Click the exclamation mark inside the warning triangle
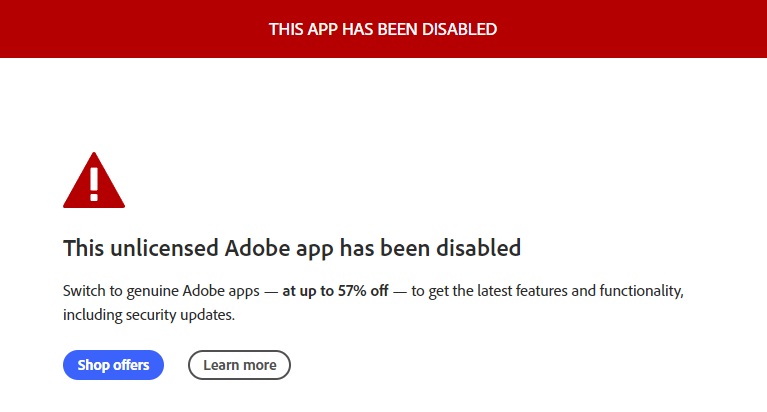The height and width of the screenshot is (412, 767). [94, 183]
